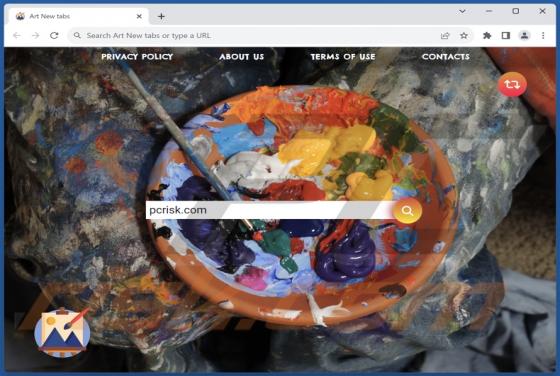Click the address bar magnifier icon
The height and width of the screenshot is (376, 560).
77,35
